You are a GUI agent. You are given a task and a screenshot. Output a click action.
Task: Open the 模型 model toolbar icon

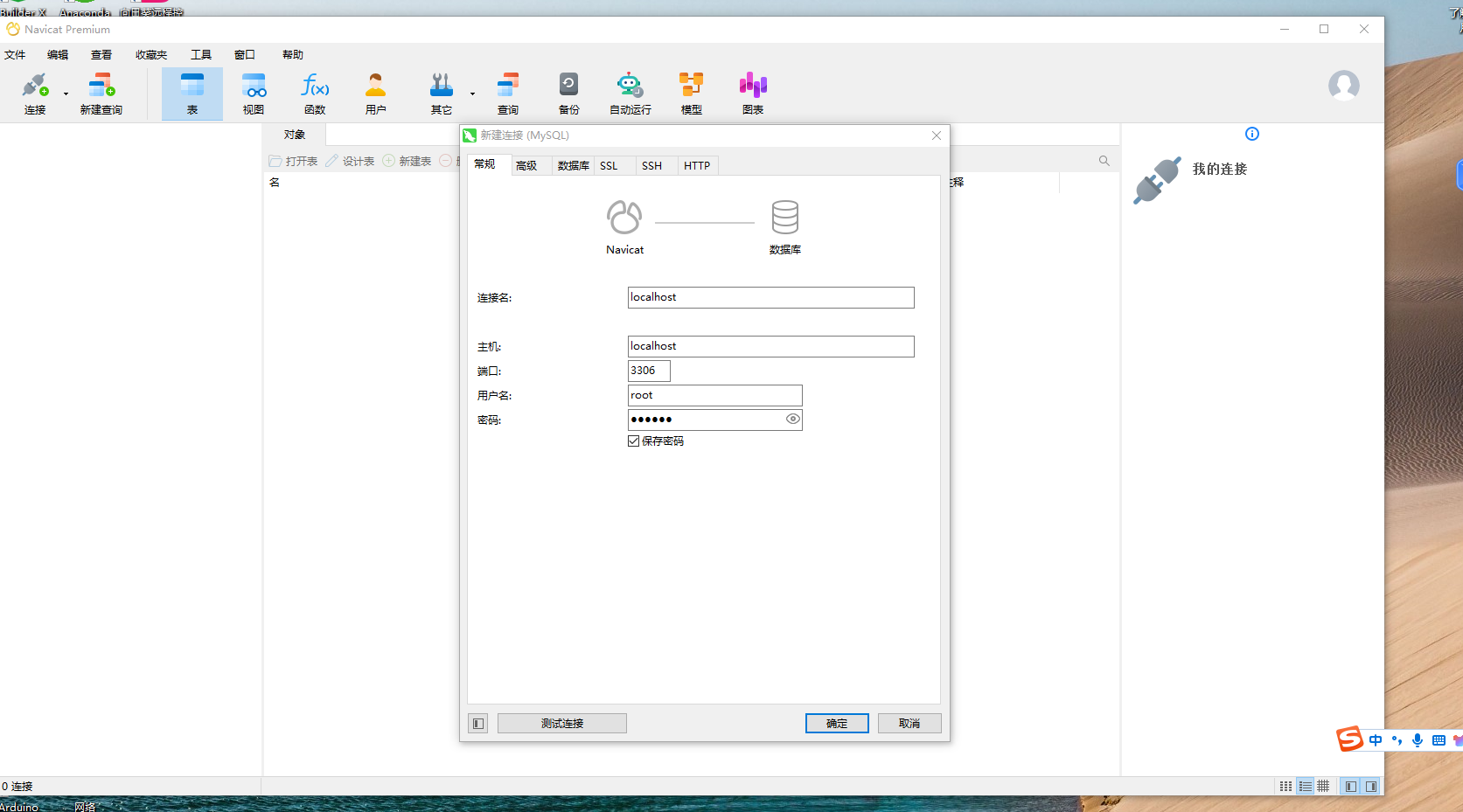point(692,94)
